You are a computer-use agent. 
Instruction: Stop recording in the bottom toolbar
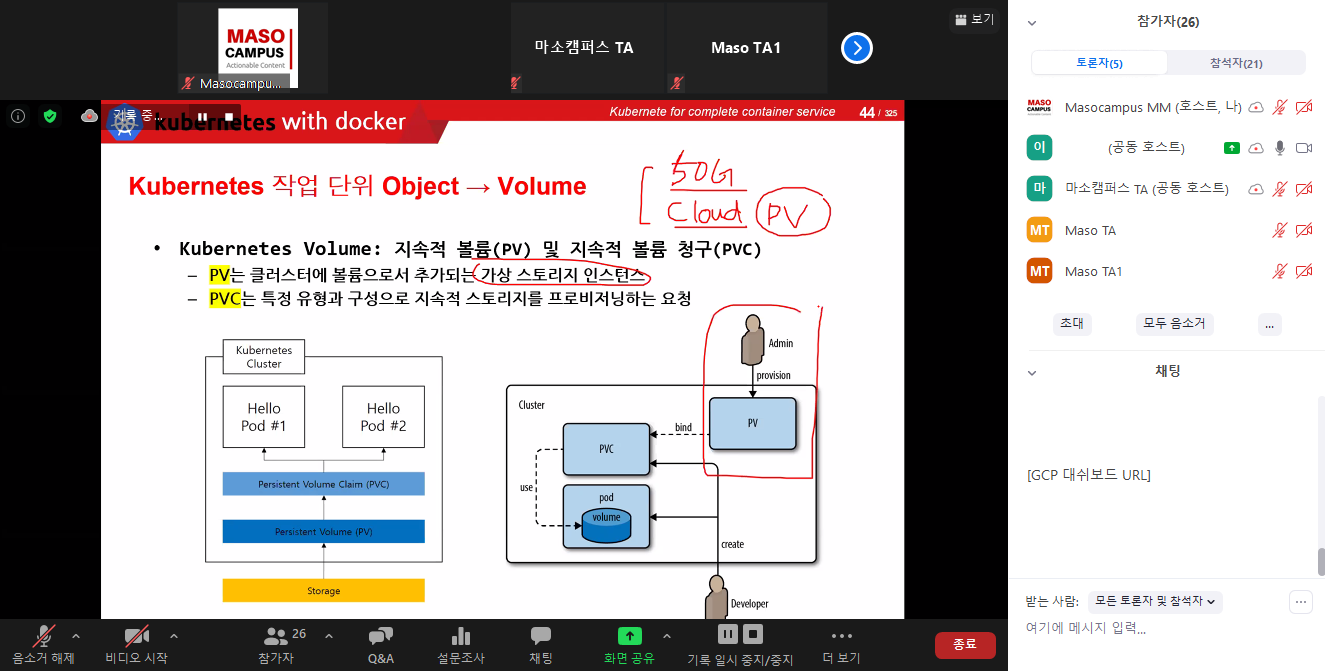tap(754, 633)
